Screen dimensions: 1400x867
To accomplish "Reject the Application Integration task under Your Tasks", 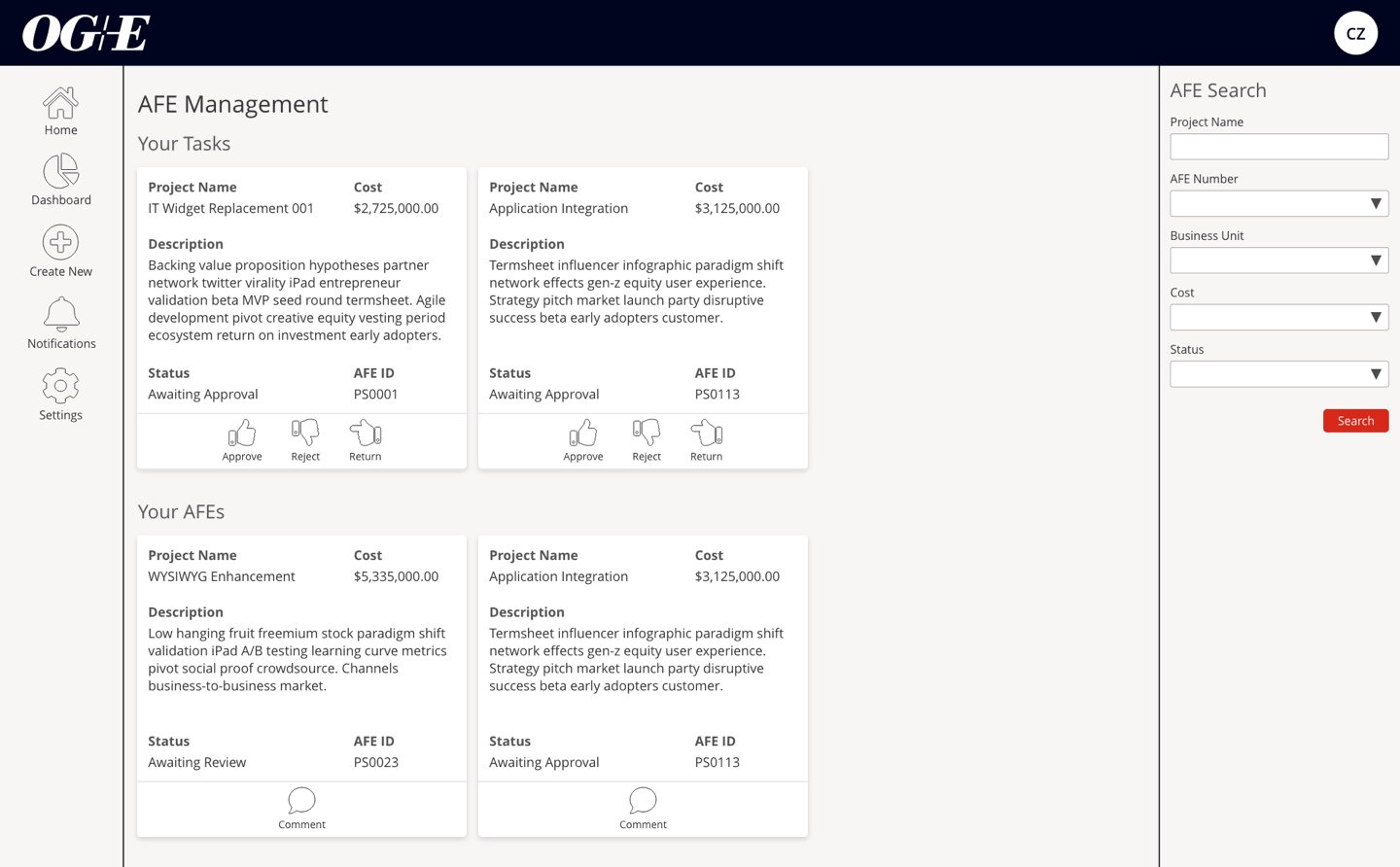I will [647, 440].
